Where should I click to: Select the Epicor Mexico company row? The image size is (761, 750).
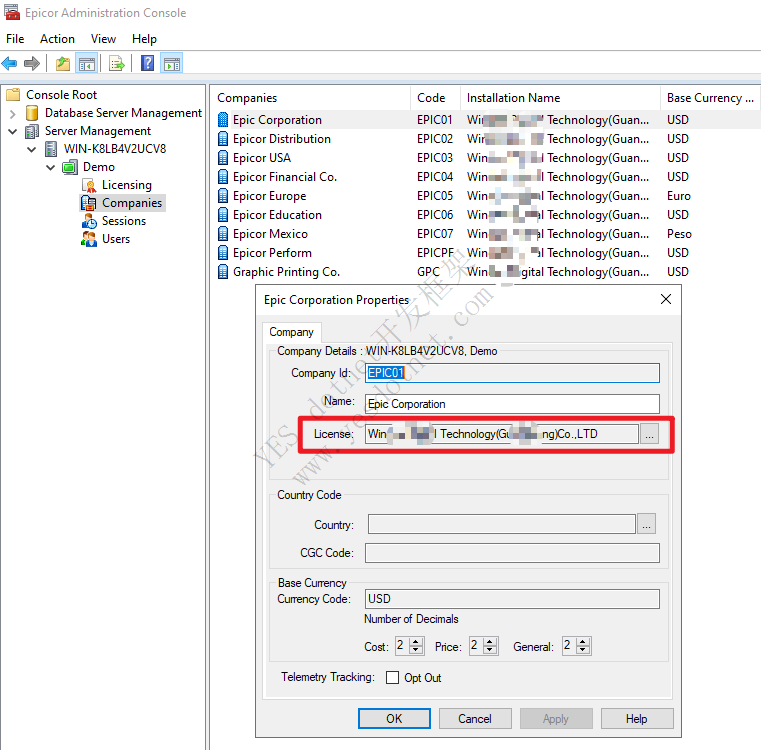point(270,234)
